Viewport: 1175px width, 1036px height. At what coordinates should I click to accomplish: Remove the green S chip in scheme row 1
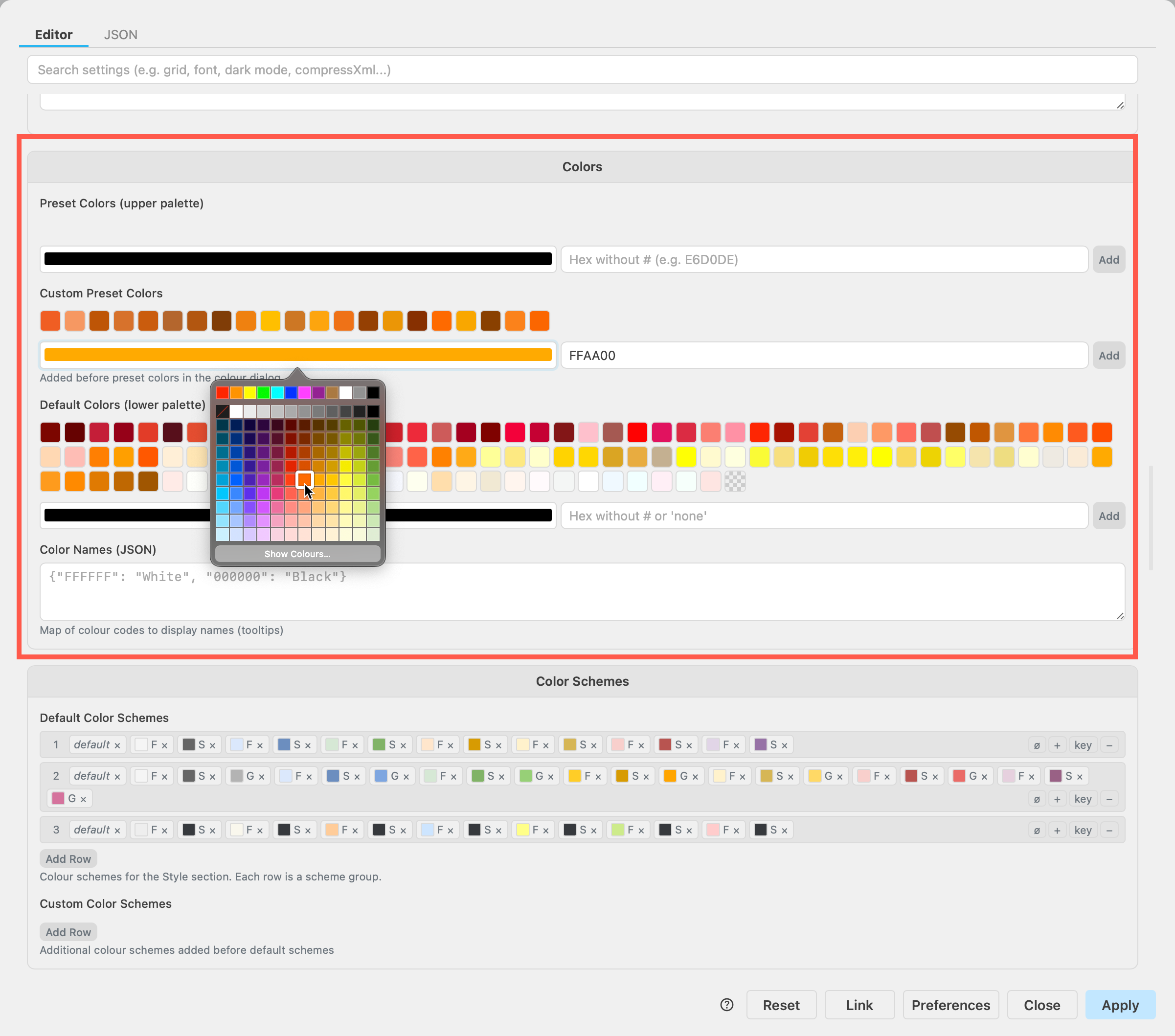coord(403,745)
